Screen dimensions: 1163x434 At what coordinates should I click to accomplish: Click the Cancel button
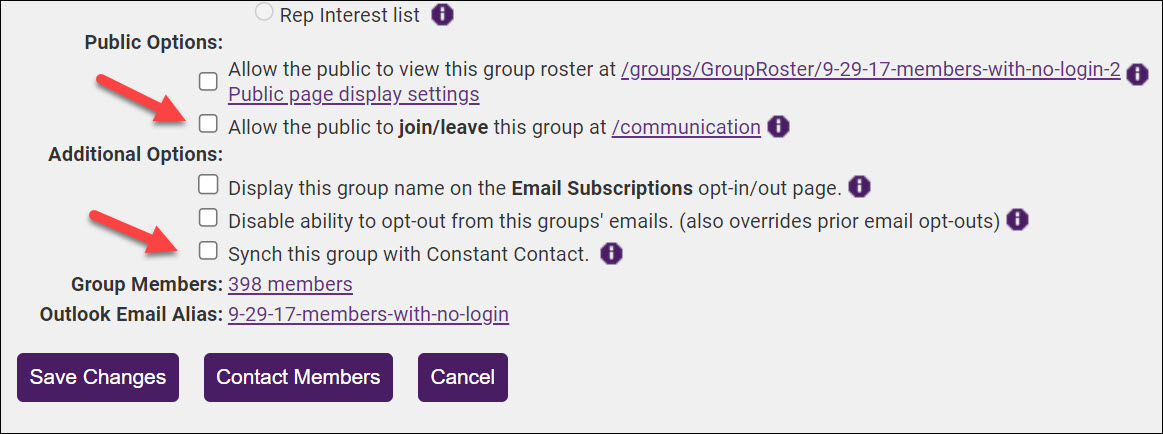click(462, 377)
